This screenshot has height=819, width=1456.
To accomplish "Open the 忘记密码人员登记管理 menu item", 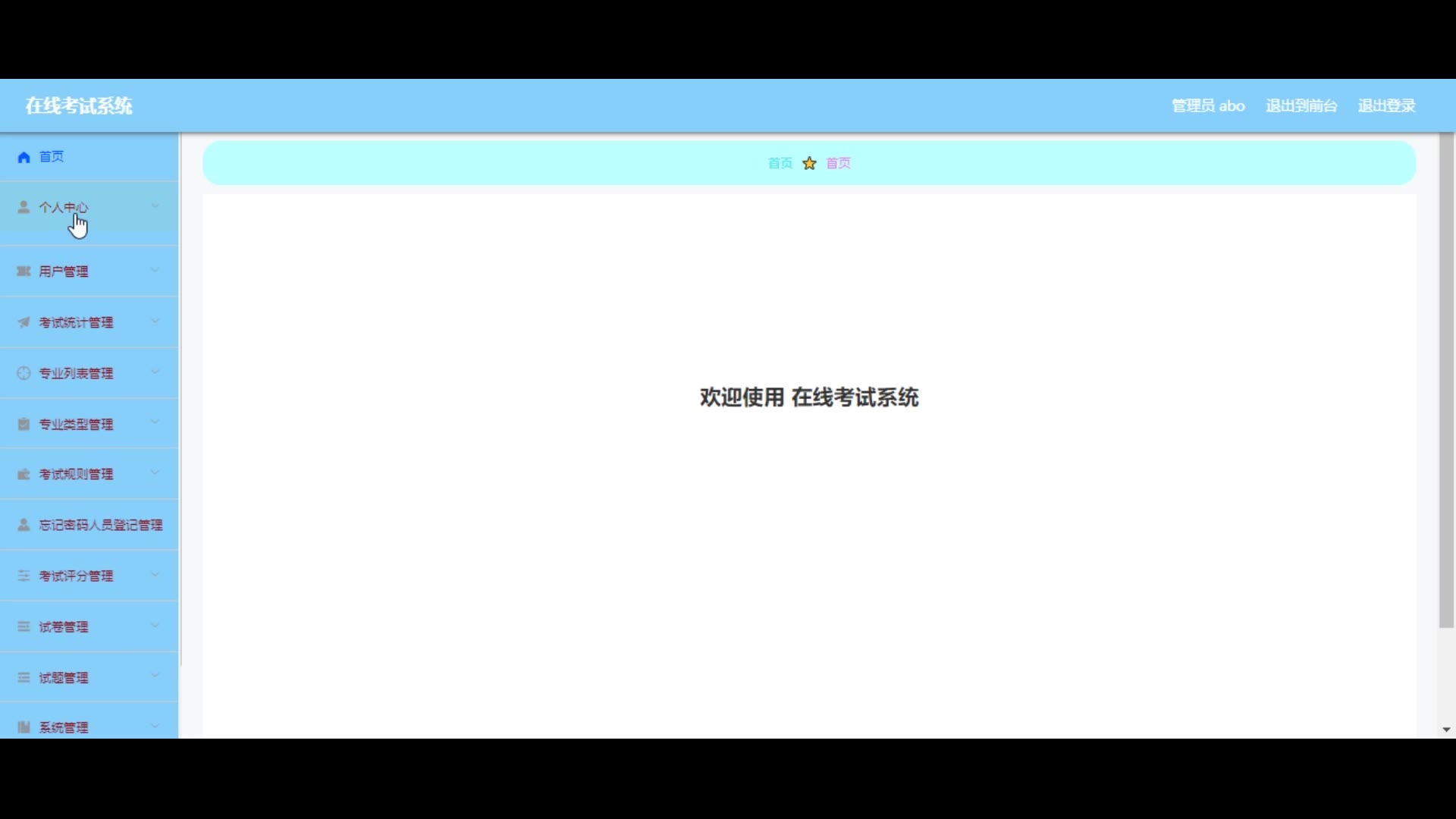I will click(101, 525).
